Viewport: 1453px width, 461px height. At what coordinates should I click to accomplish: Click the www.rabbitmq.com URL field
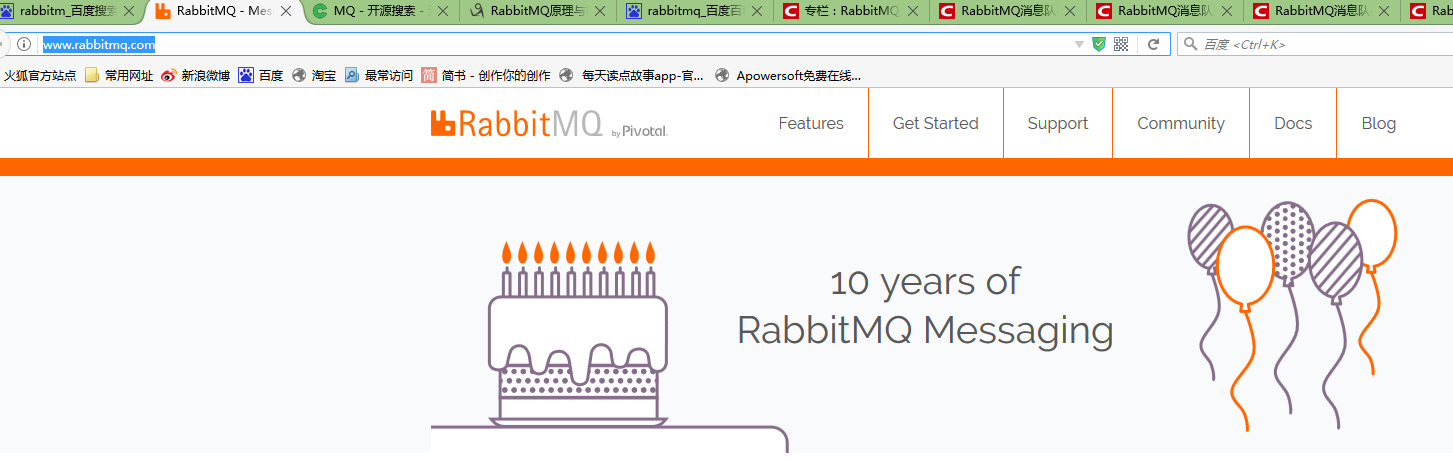tap(555, 45)
